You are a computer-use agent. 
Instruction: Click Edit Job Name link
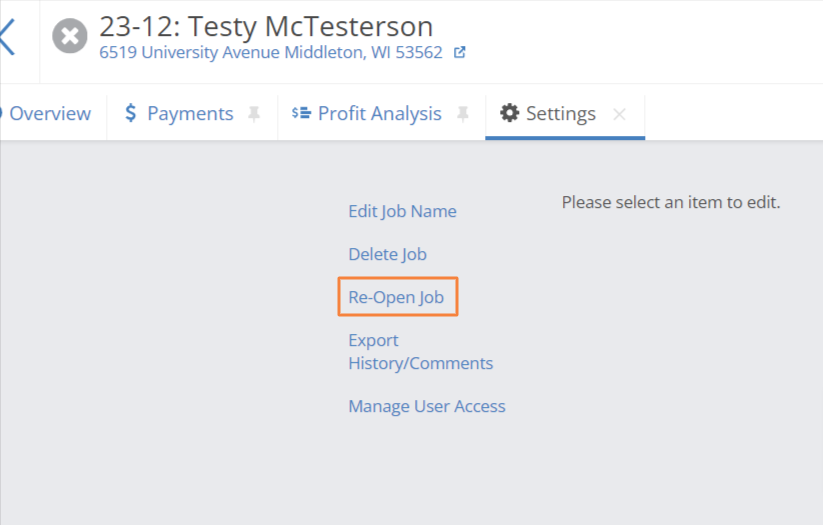(403, 211)
